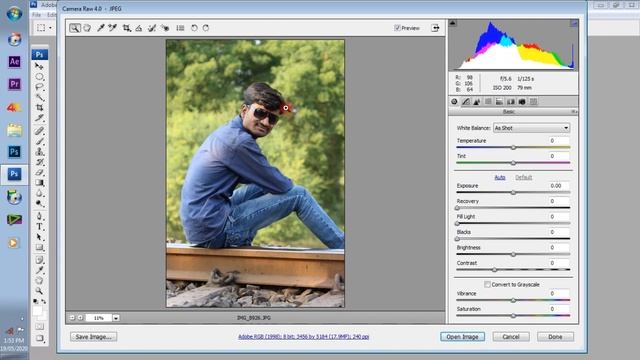Toggle shadow clipping warning on histogram
Screen dimensions: 640x360
[x=452, y=23]
